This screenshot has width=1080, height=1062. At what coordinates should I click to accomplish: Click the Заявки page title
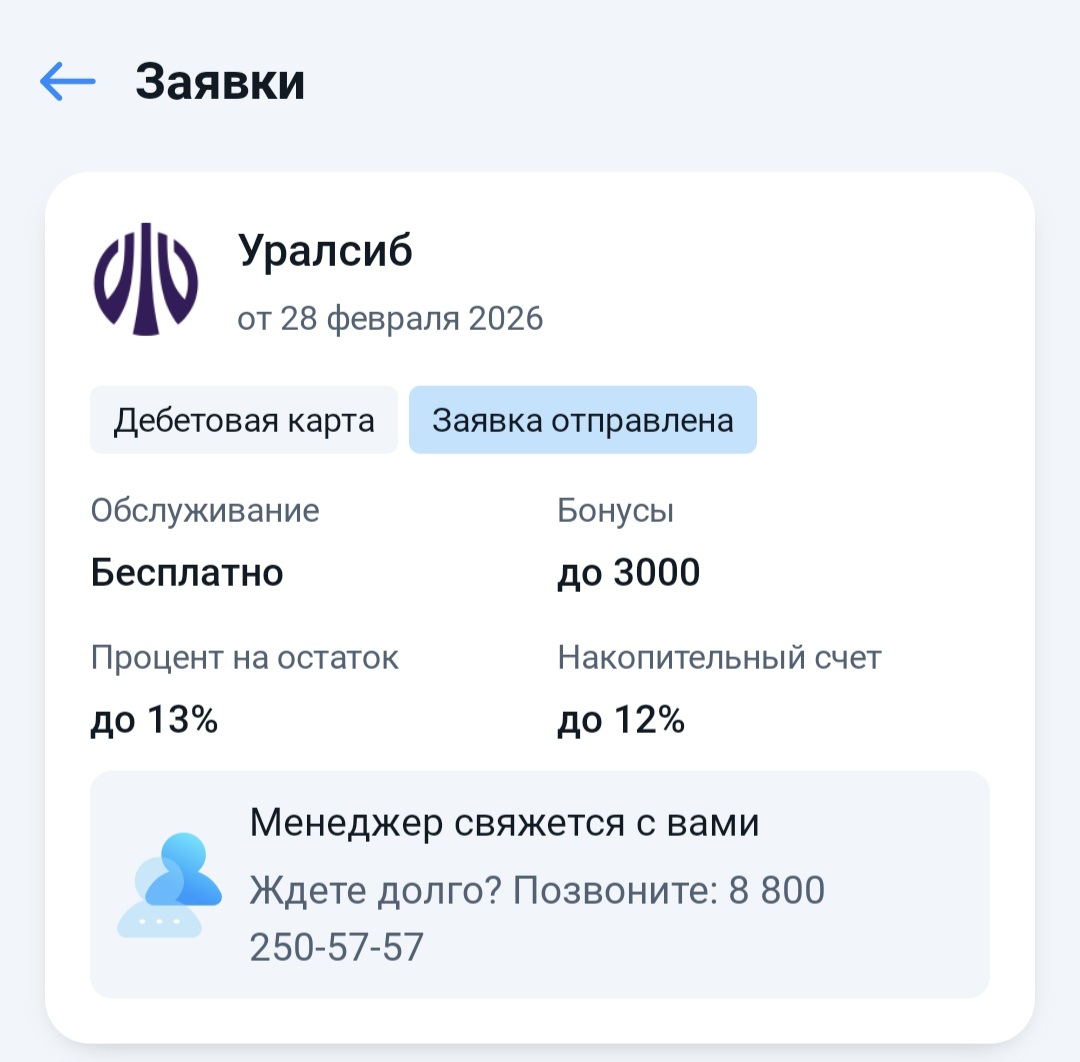220,82
